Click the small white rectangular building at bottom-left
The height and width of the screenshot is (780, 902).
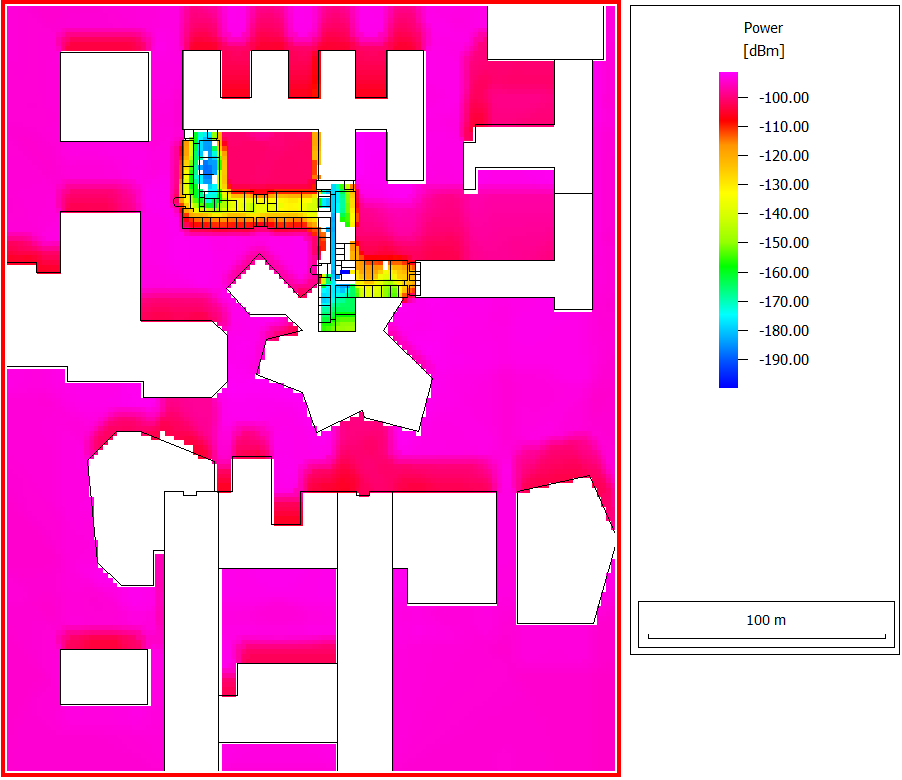(x=104, y=677)
